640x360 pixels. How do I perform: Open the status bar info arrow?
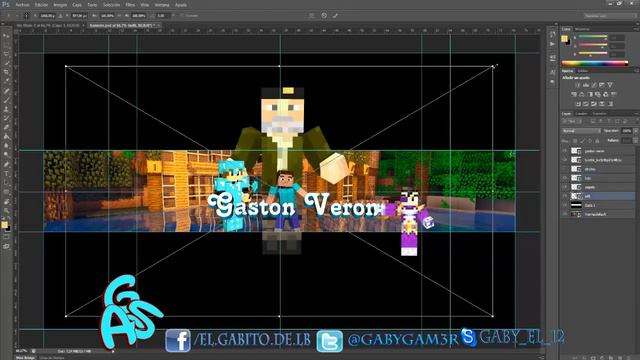pos(113,351)
